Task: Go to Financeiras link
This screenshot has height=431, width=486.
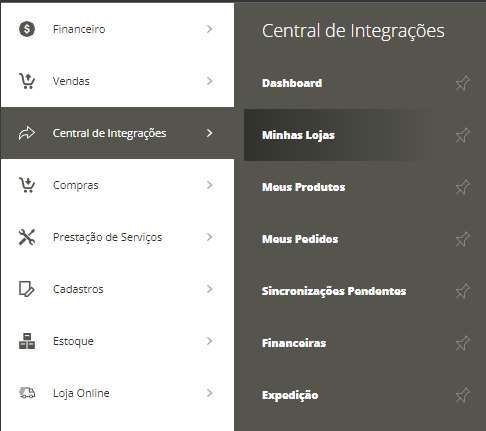Action: click(x=294, y=343)
